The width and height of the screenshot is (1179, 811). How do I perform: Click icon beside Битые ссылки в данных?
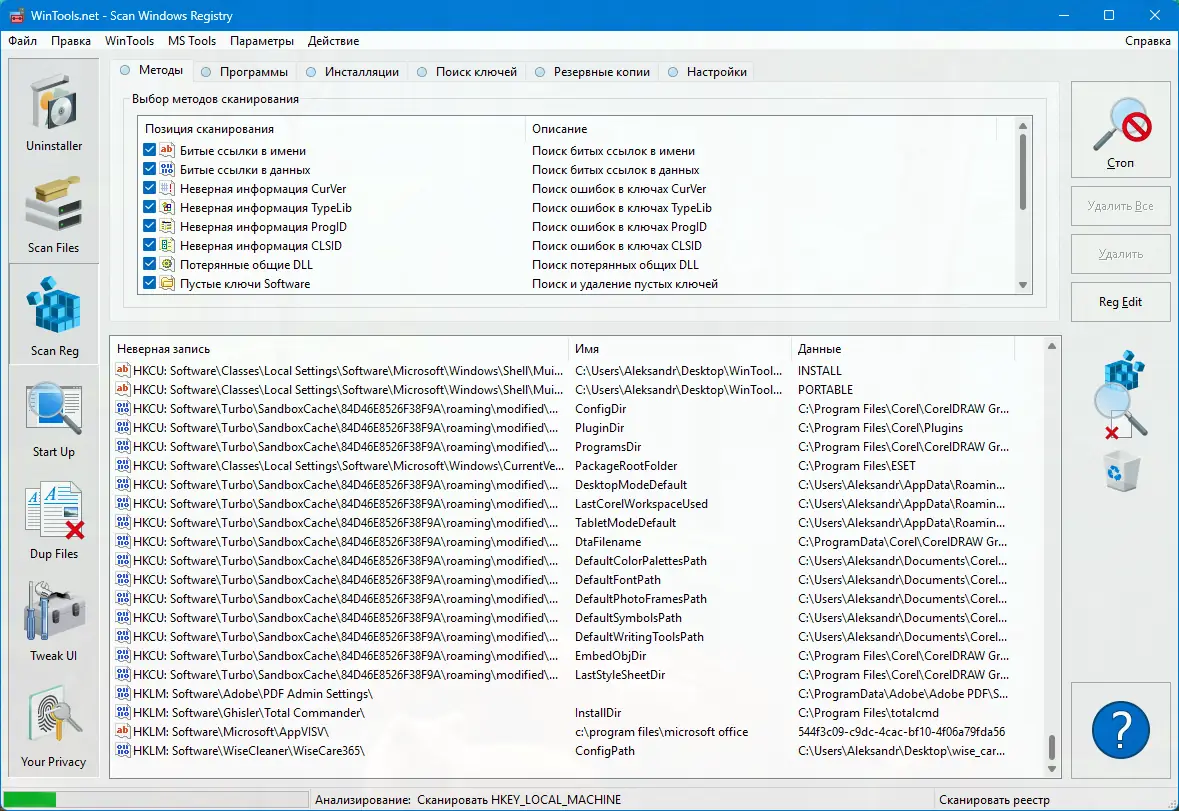tap(167, 169)
